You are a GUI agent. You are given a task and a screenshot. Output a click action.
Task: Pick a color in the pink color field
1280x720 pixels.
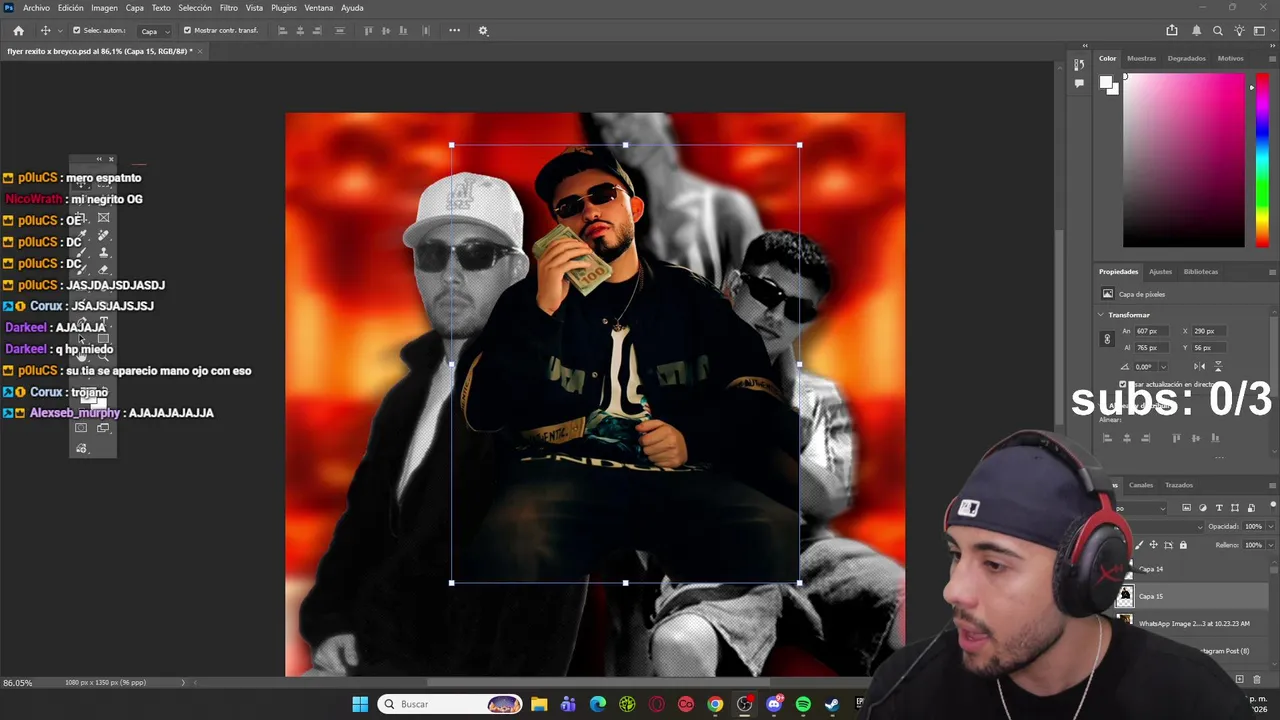(x=1183, y=161)
